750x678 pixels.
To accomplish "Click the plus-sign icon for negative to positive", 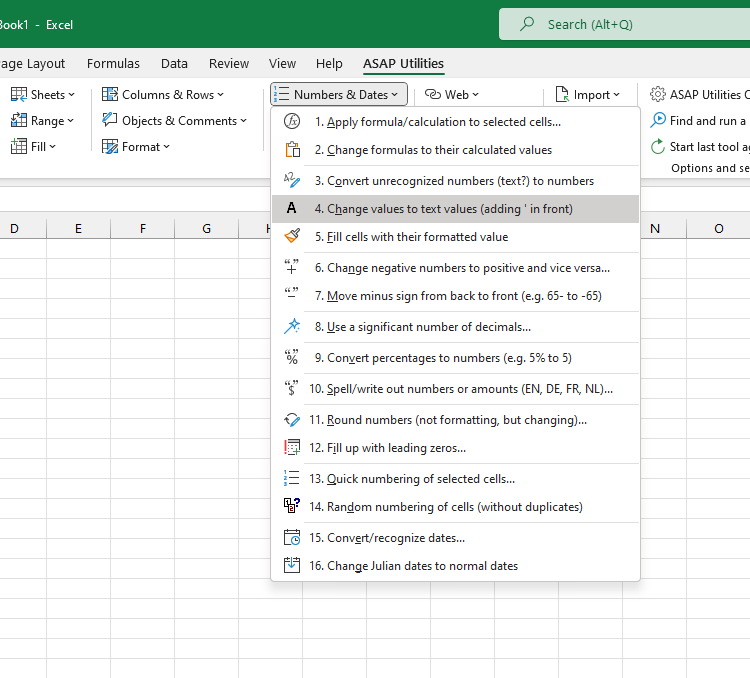I will 291,267.
